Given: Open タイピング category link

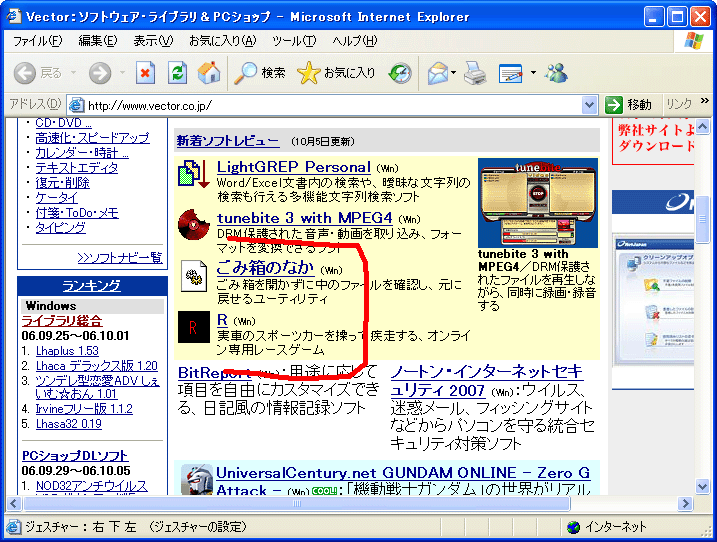Looking at the screenshot, I should [60, 228].
